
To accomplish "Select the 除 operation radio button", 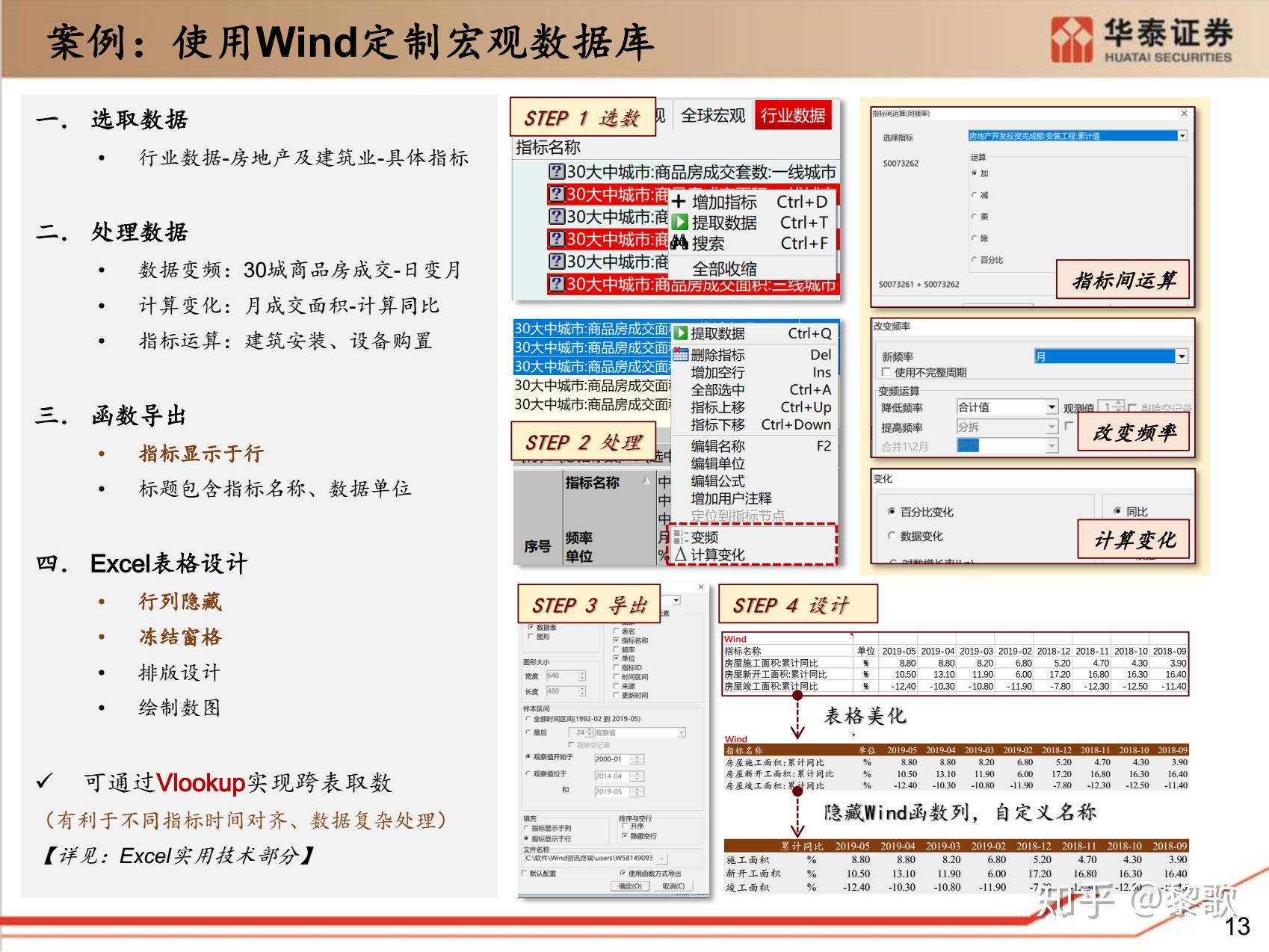I will point(974,238).
